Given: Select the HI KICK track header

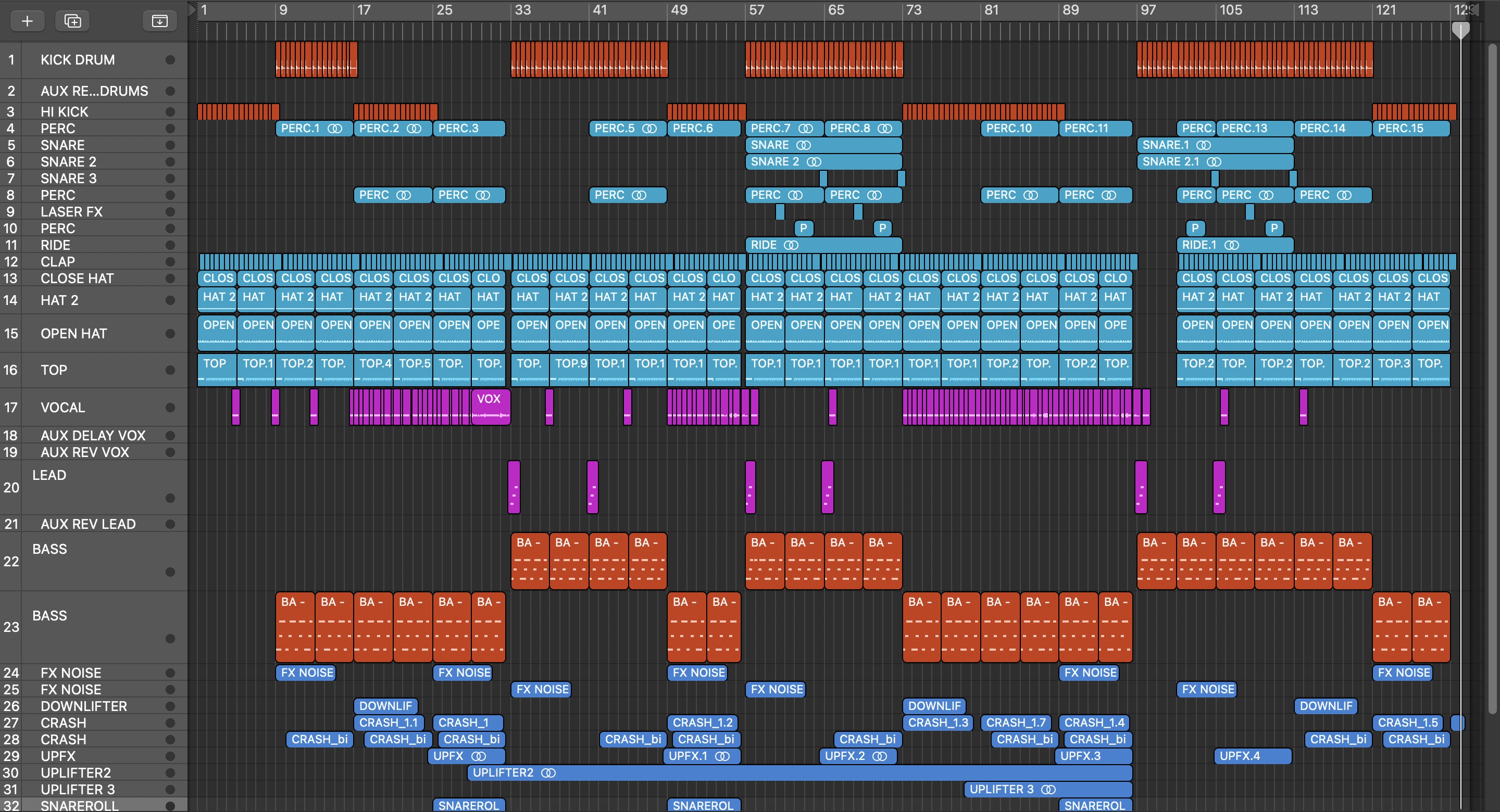Looking at the screenshot, I should click(64, 111).
